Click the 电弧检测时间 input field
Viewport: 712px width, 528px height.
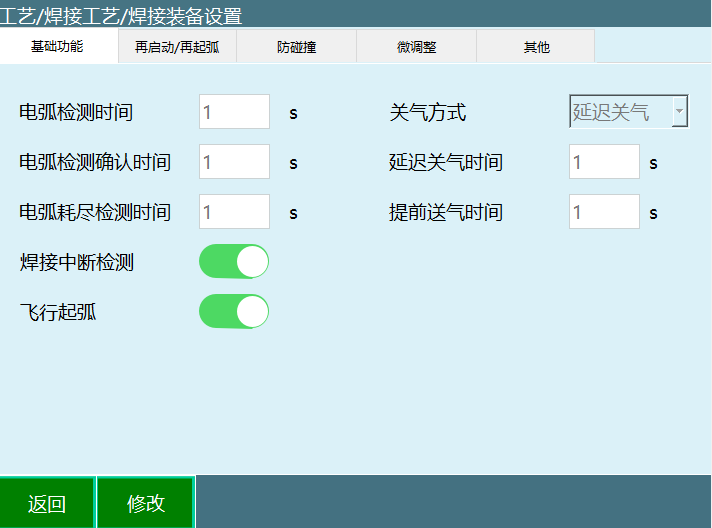[234, 112]
